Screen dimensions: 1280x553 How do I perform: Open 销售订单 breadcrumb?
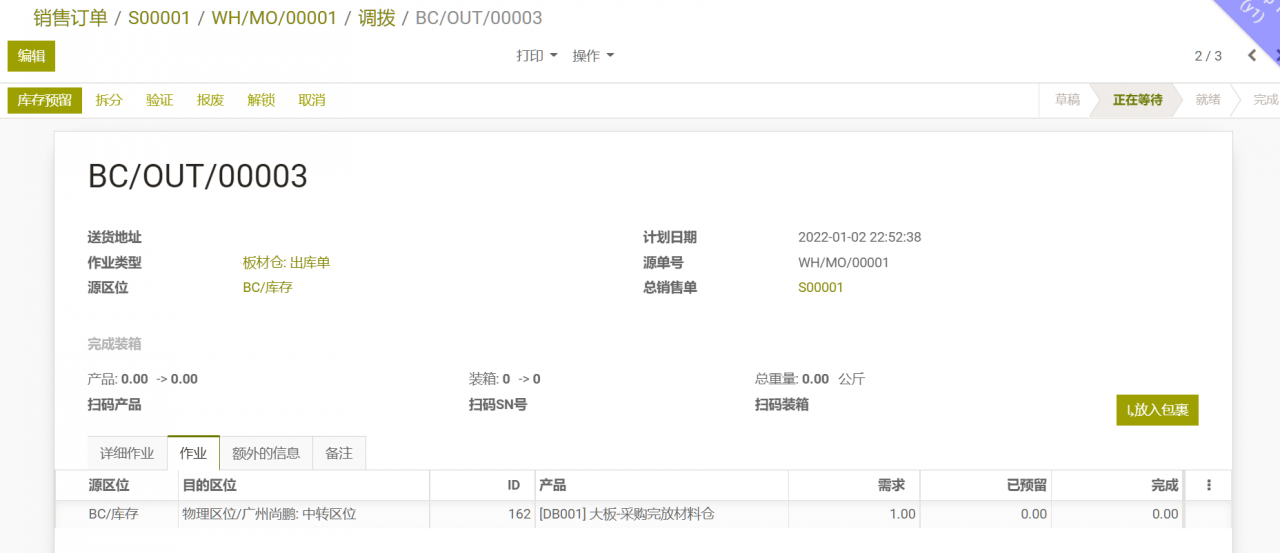(x=70, y=18)
